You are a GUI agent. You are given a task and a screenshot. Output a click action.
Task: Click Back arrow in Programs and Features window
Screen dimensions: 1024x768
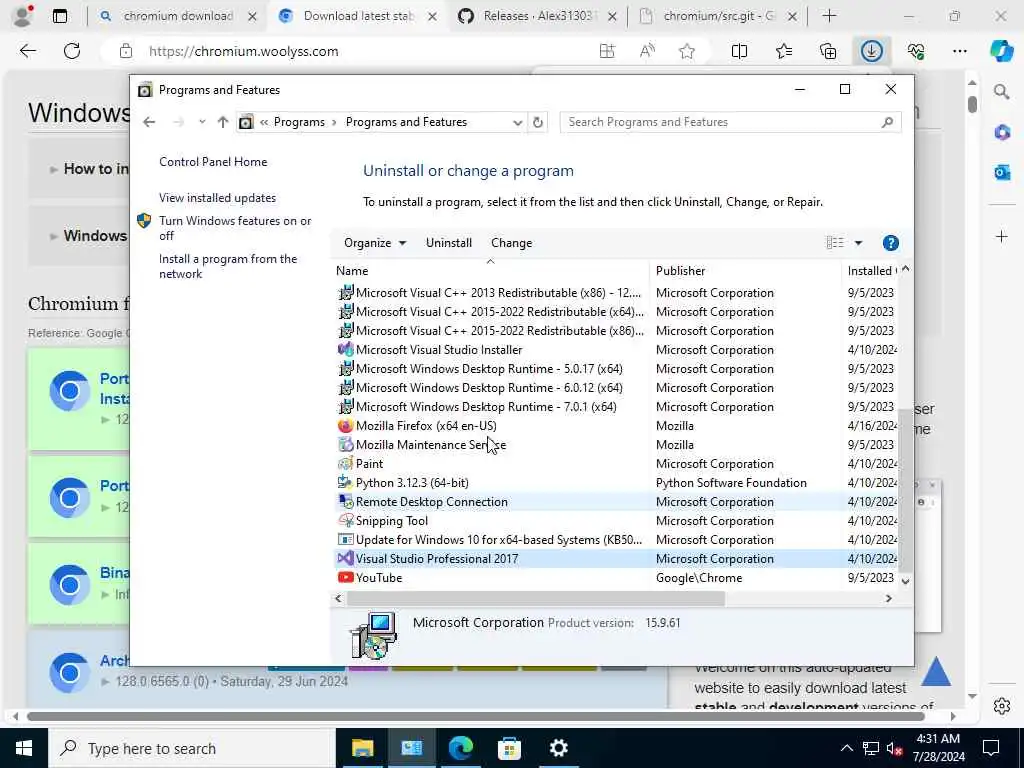pos(149,122)
